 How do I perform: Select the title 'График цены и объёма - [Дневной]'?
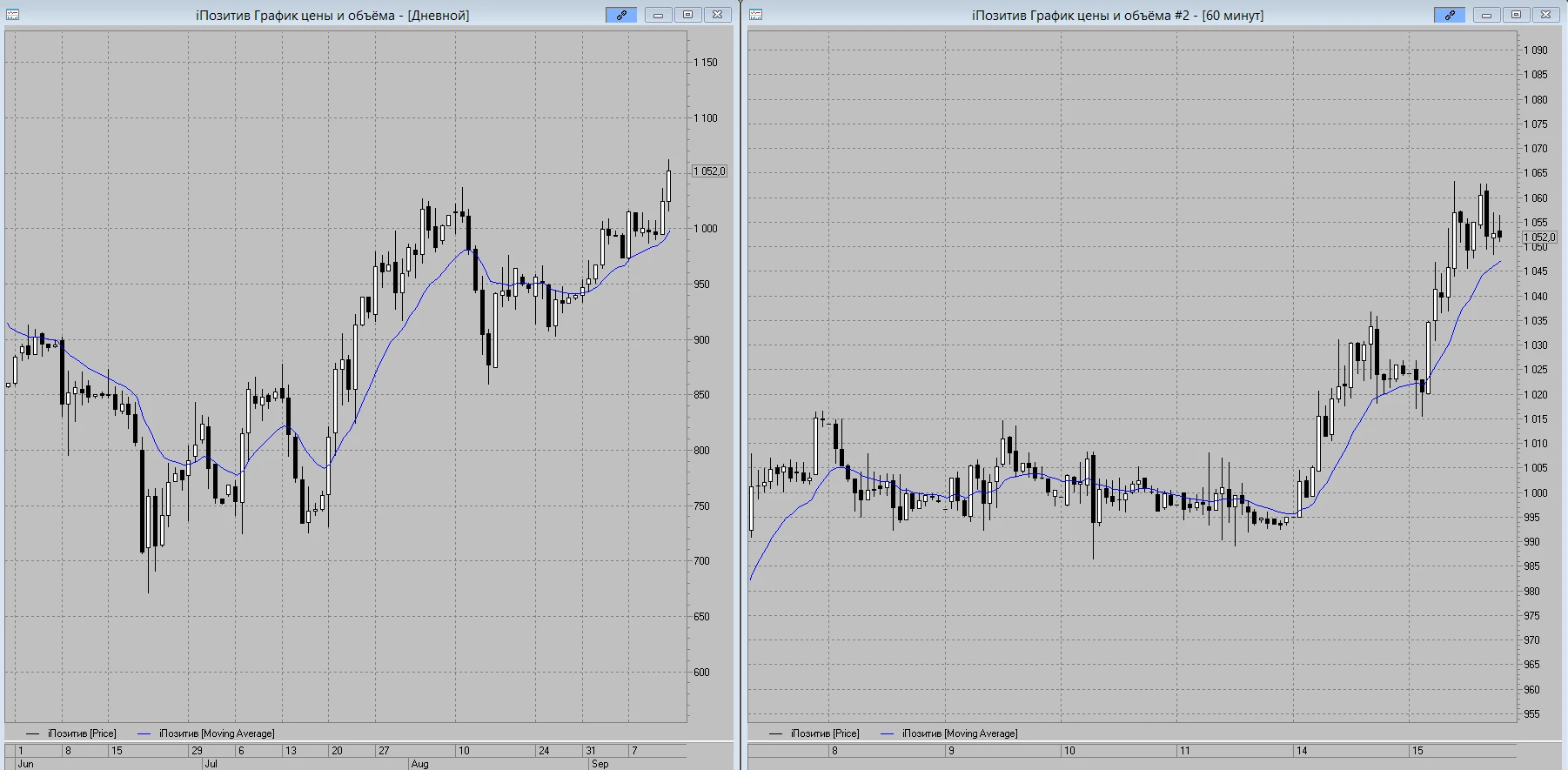[x=362, y=16]
